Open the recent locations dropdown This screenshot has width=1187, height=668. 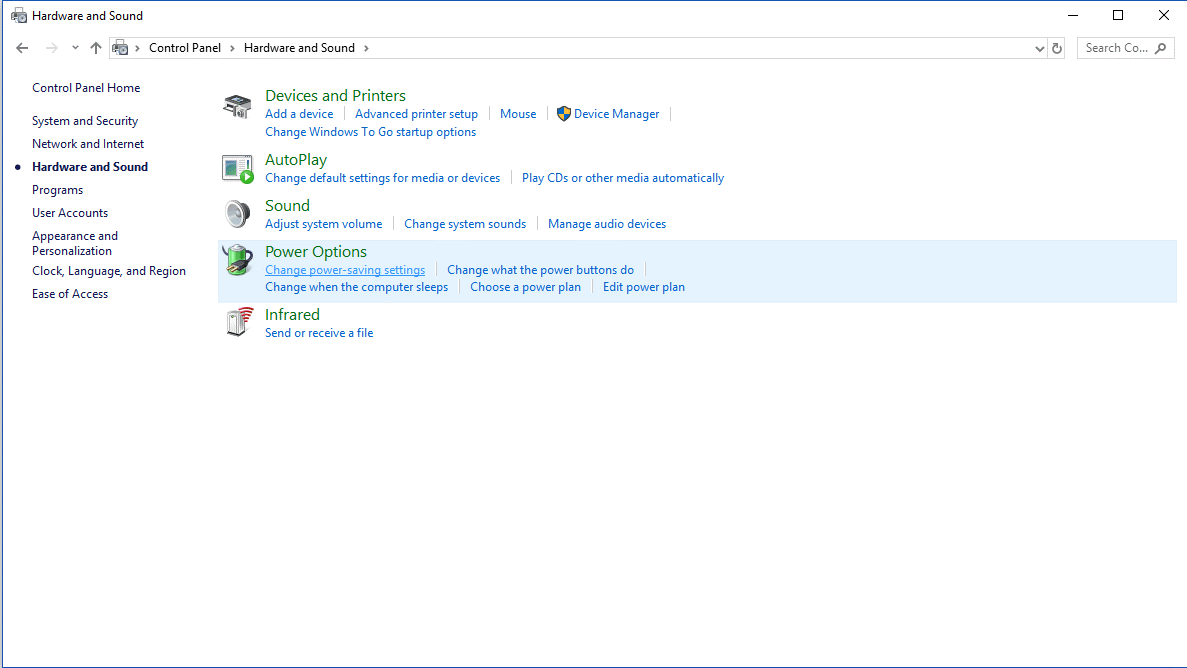pos(75,48)
